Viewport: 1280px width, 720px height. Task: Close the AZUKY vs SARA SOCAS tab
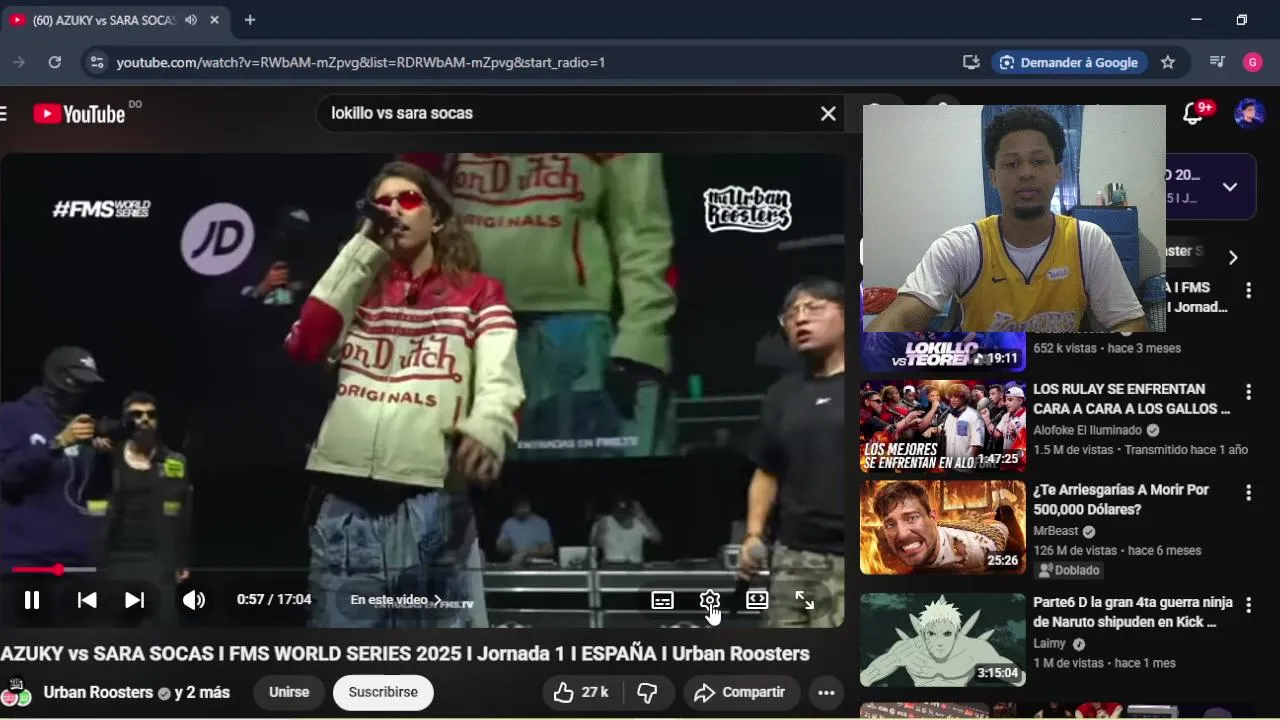coord(214,20)
